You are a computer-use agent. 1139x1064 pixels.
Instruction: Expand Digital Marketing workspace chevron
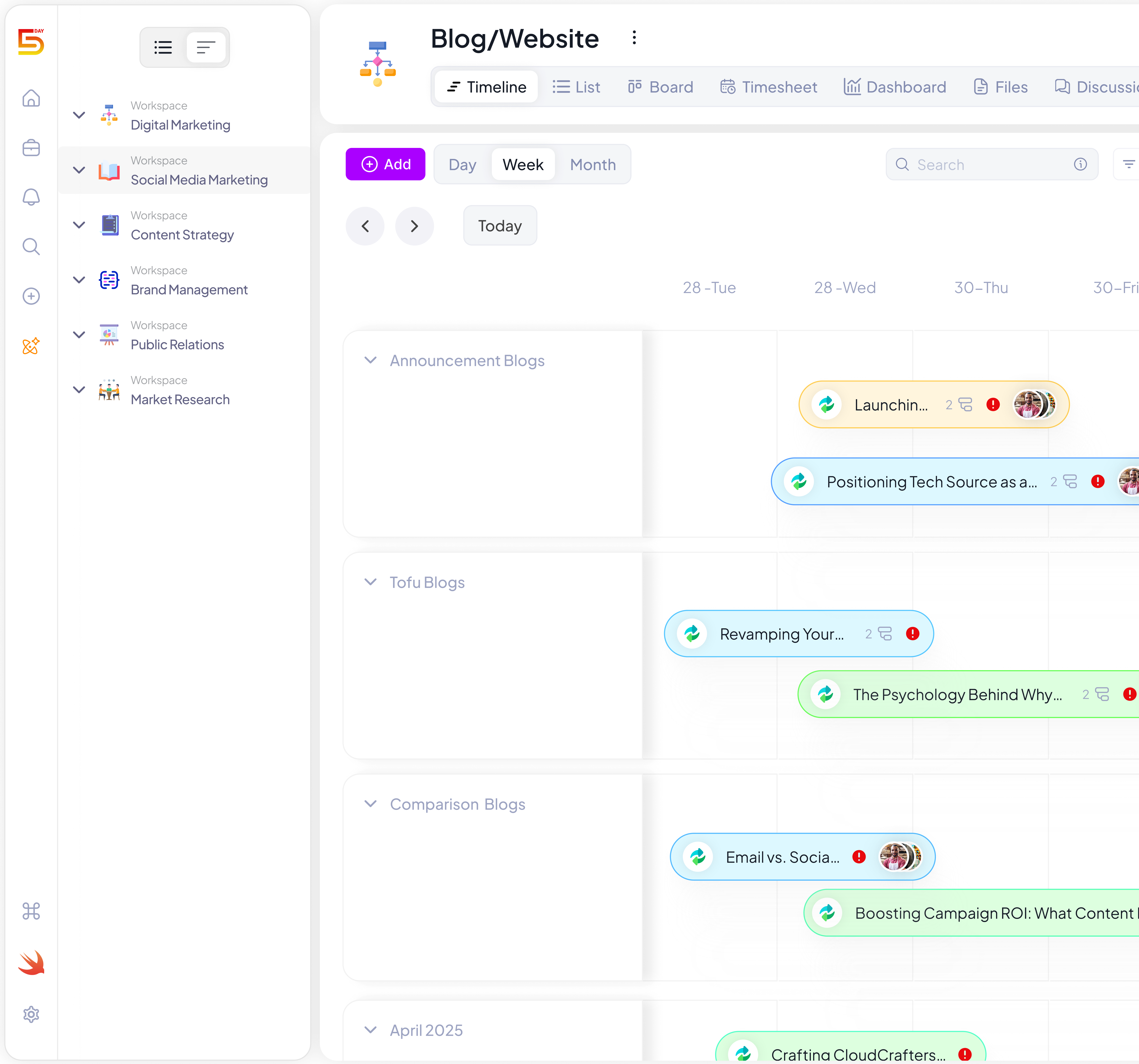coord(79,115)
